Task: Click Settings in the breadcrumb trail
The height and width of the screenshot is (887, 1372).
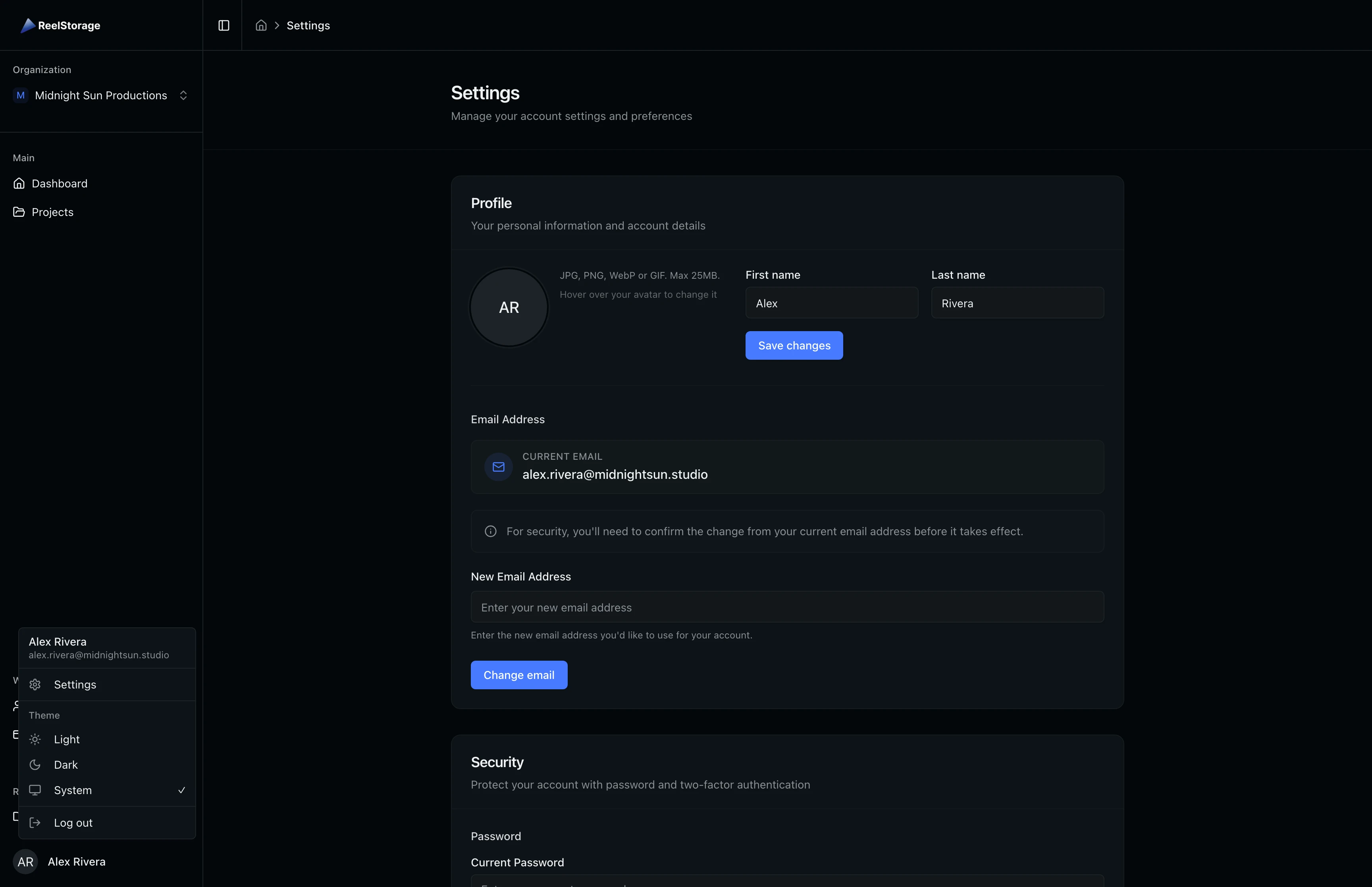Action: (x=308, y=25)
